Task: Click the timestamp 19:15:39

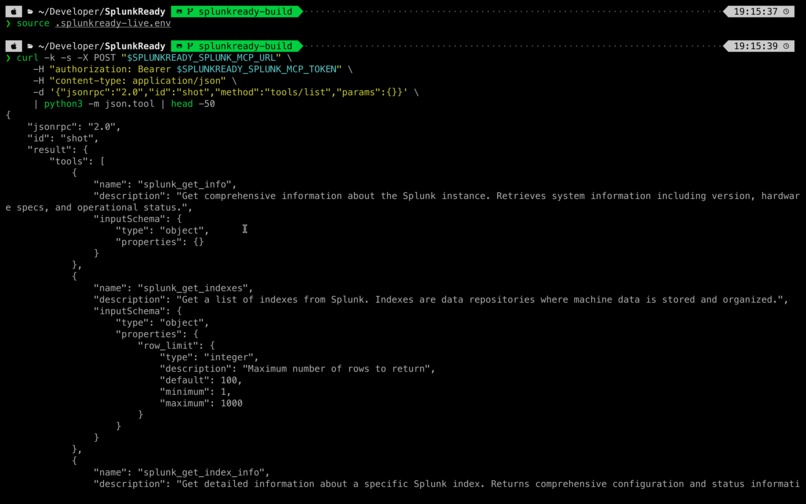Action: point(756,46)
